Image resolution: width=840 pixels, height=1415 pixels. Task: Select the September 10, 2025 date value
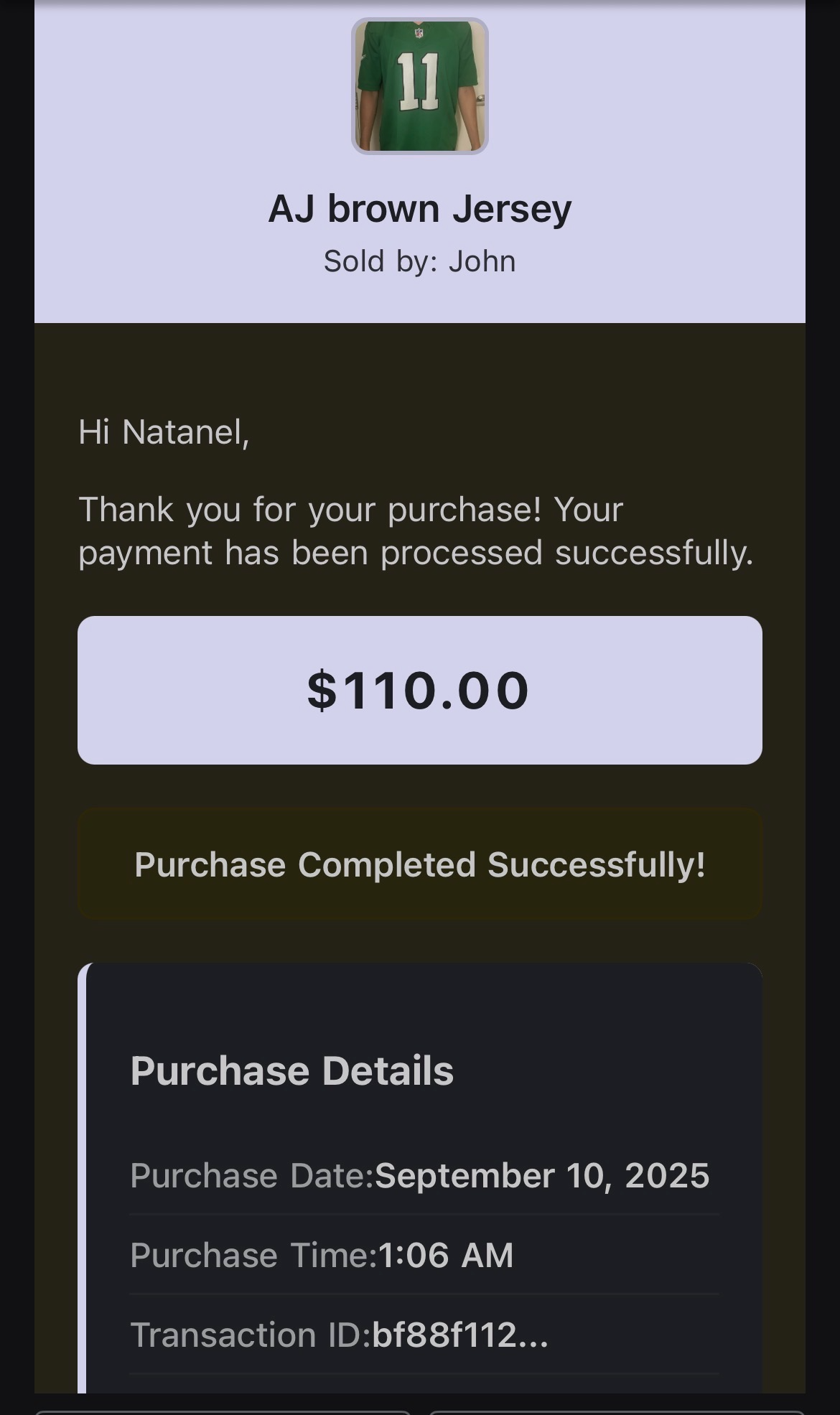click(x=542, y=1176)
